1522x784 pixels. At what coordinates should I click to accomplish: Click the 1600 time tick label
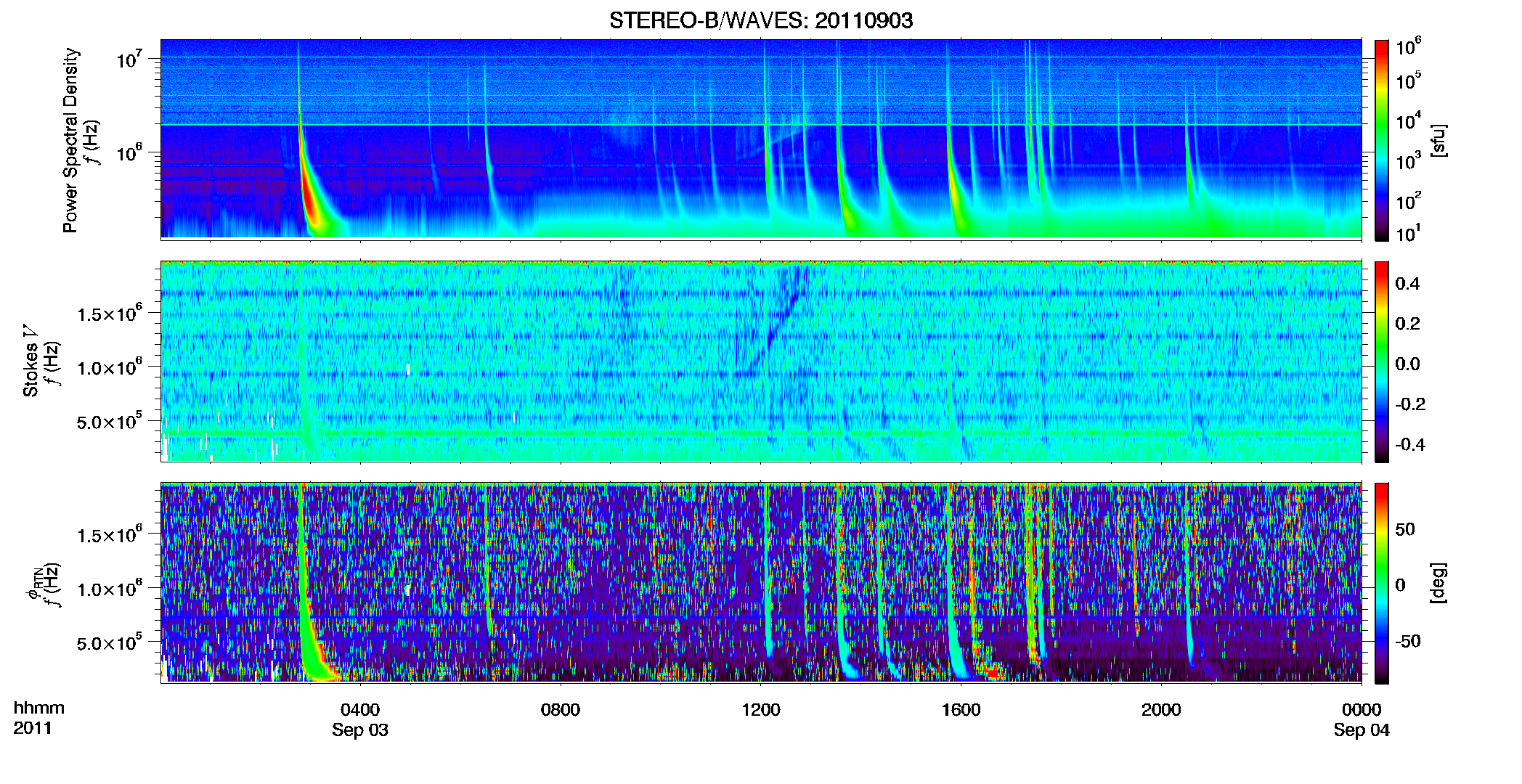pos(961,710)
